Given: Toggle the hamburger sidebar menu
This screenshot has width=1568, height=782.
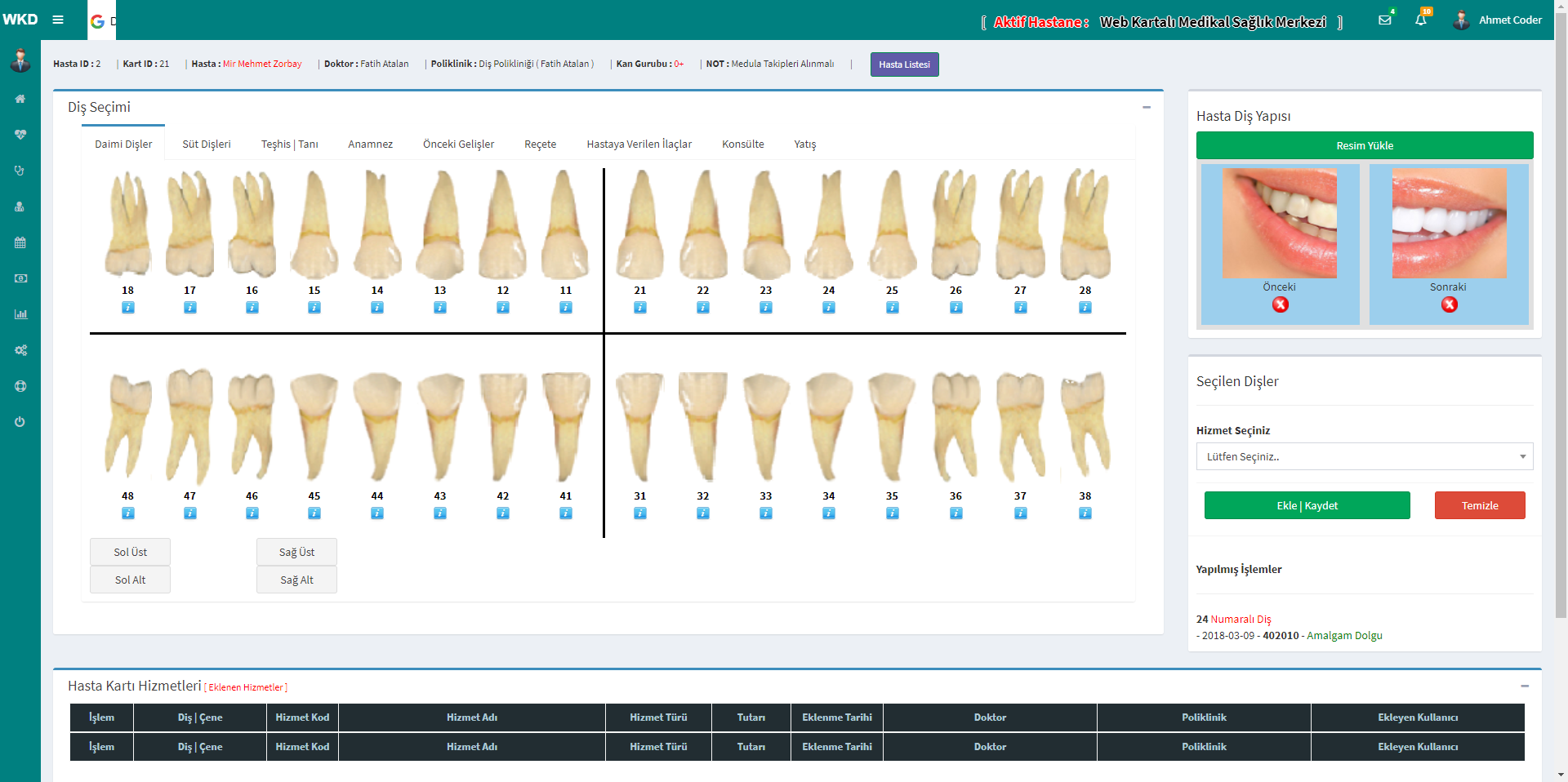Looking at the screenshot, I should pyautogui.click(x=58, y=20).
